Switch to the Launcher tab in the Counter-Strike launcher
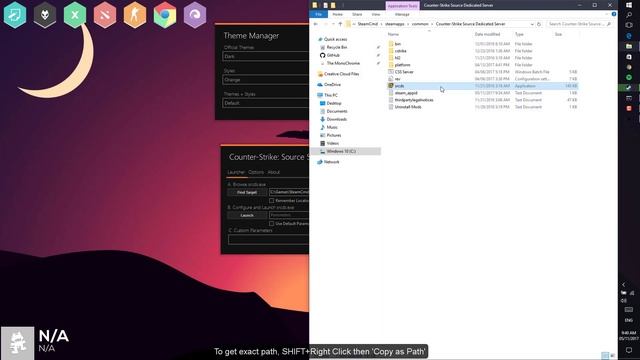The height and width of the screenshot is (360, 640). [x=236, y=172]
